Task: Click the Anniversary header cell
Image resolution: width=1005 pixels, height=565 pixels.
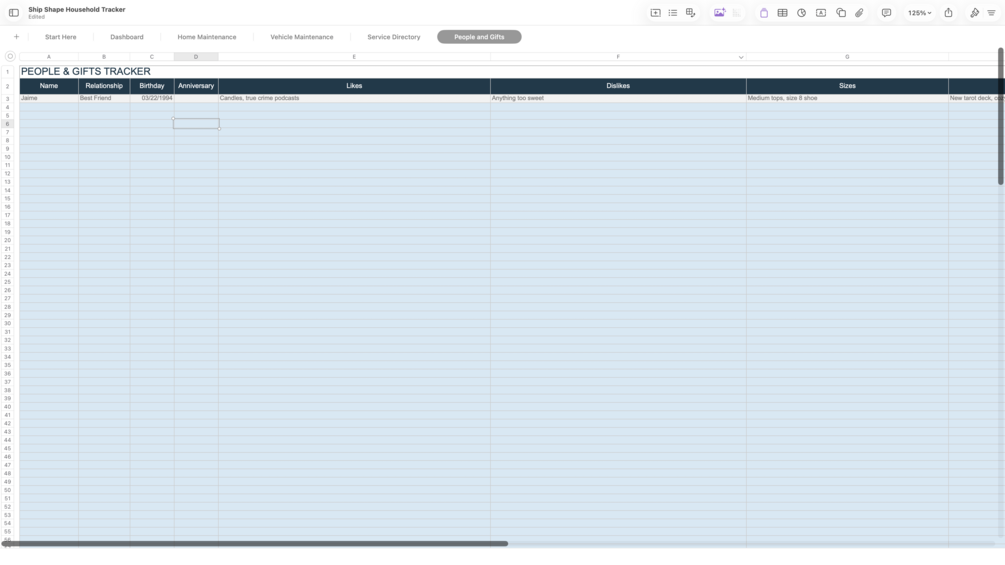Action: 196,86
